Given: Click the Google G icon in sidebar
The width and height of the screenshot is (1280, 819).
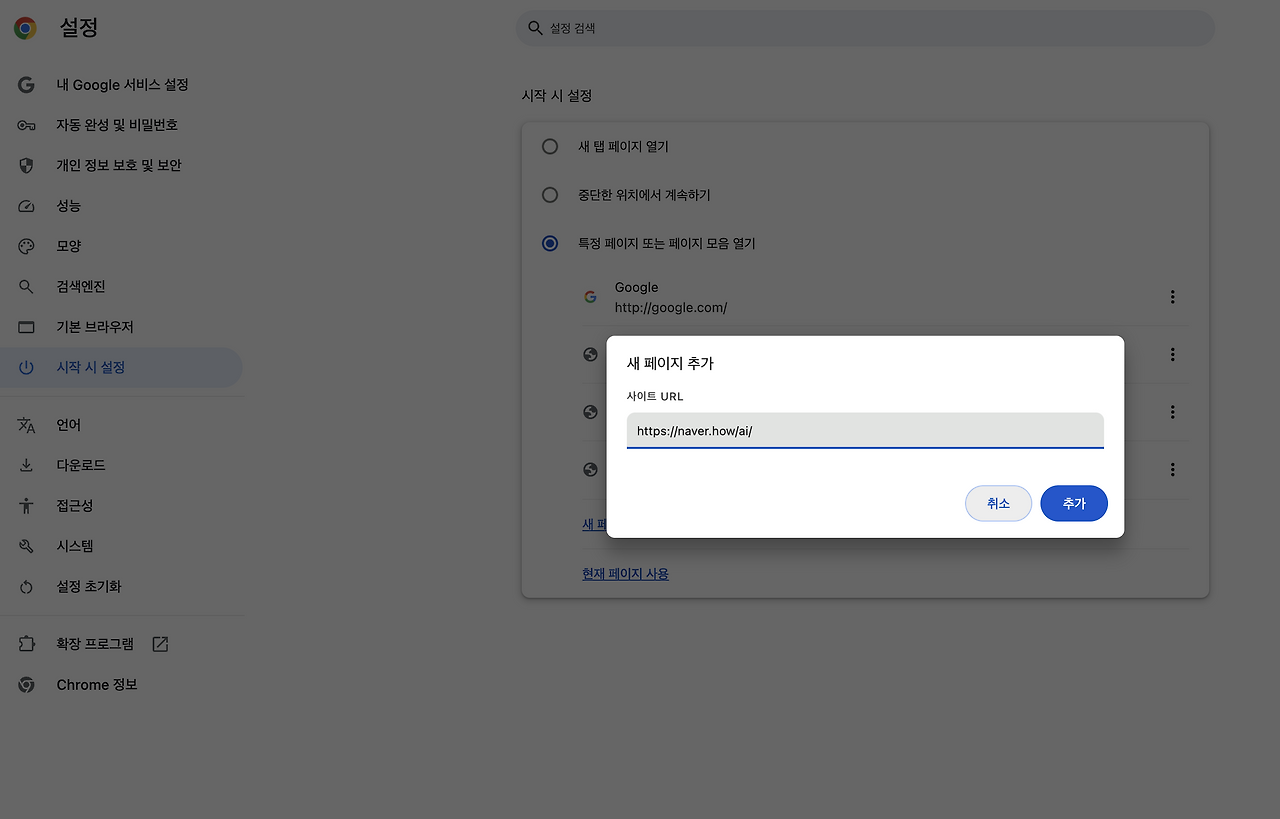Looking at the screenshot, I should [26, 85].
